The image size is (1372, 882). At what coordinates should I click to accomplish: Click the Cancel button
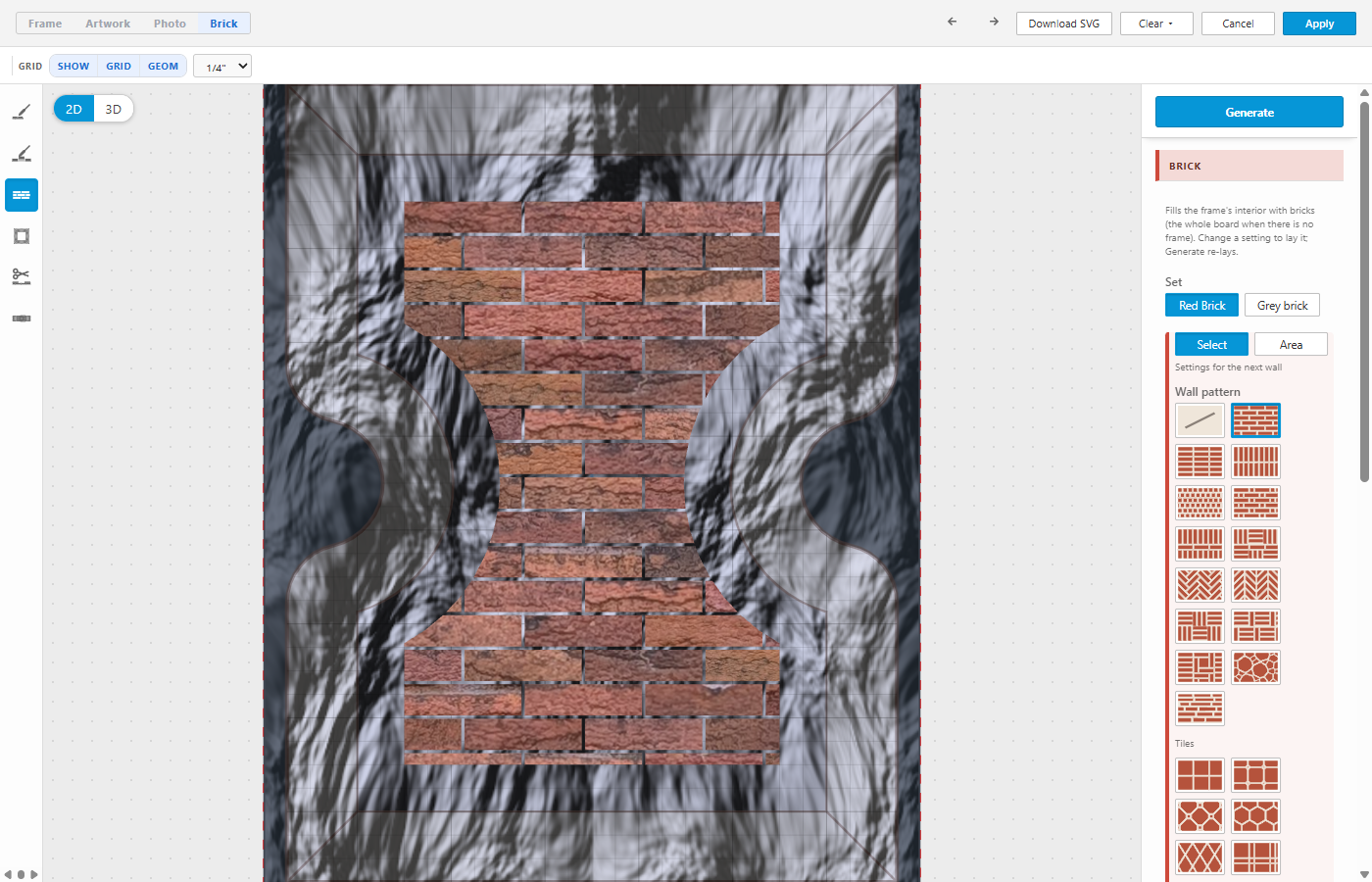1238,24
